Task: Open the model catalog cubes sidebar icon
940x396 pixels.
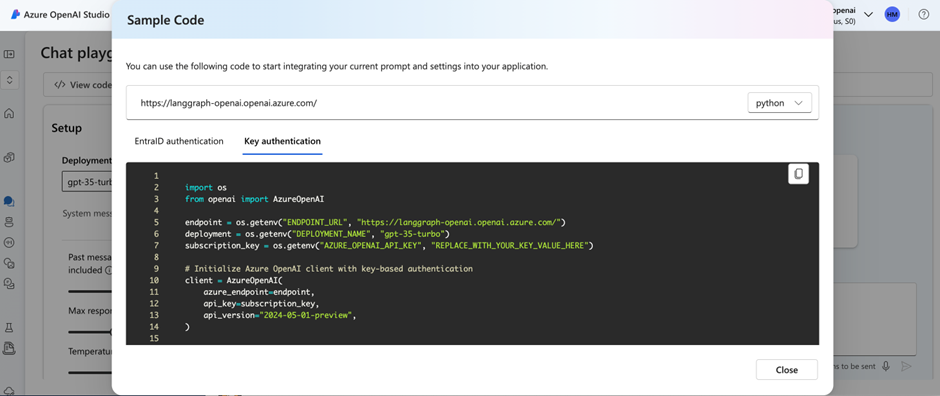Action: pyautogui.click(x=9, y=158)
